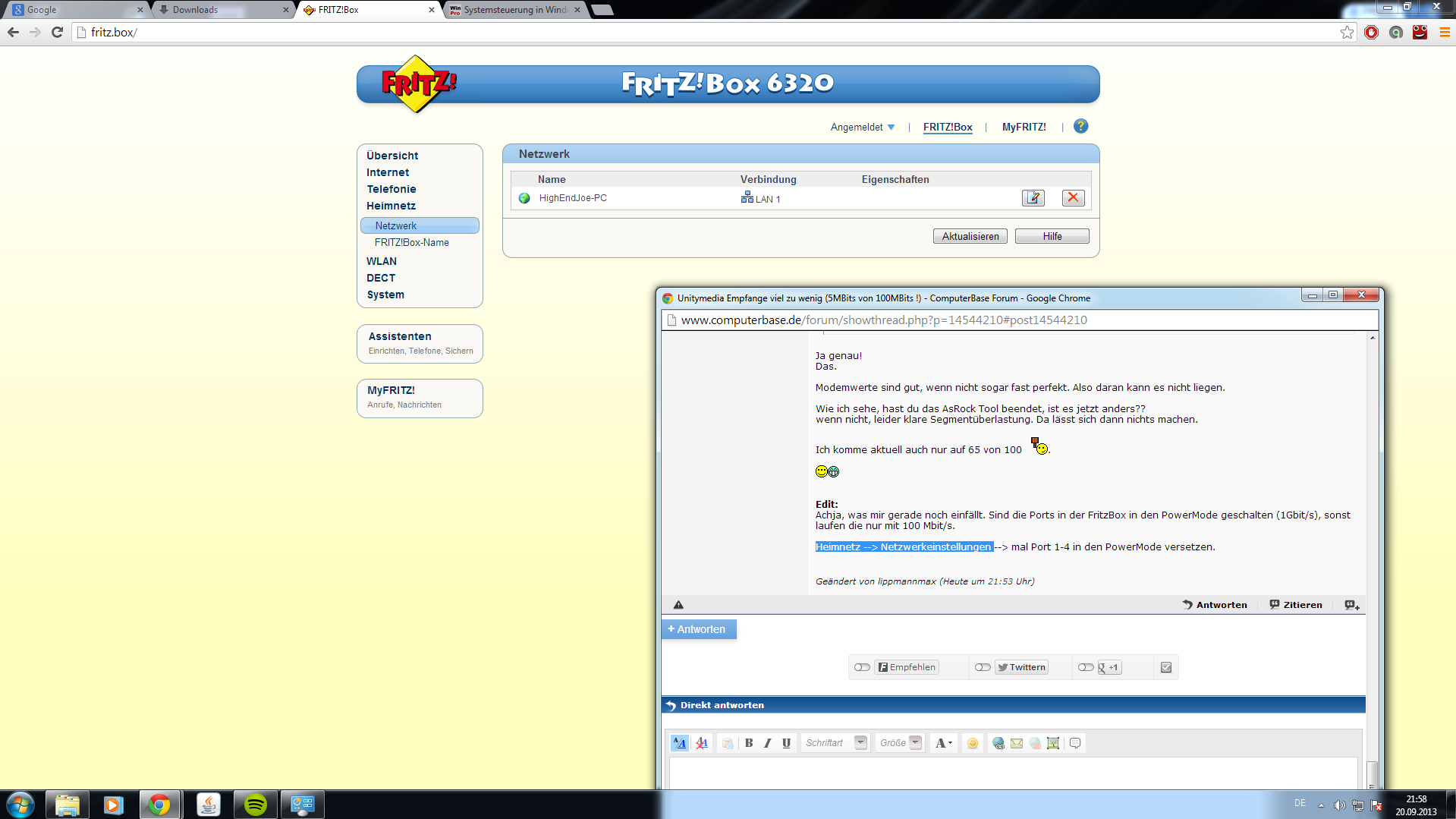Open the Windows Start menu
This screenshot has height=819, width=1456.
coord(20,805)
